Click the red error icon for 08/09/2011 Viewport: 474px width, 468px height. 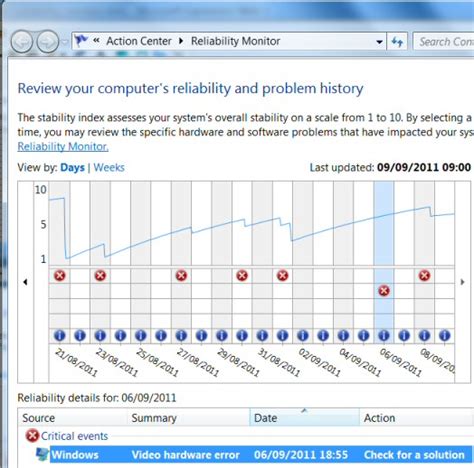tap(424, 276)
